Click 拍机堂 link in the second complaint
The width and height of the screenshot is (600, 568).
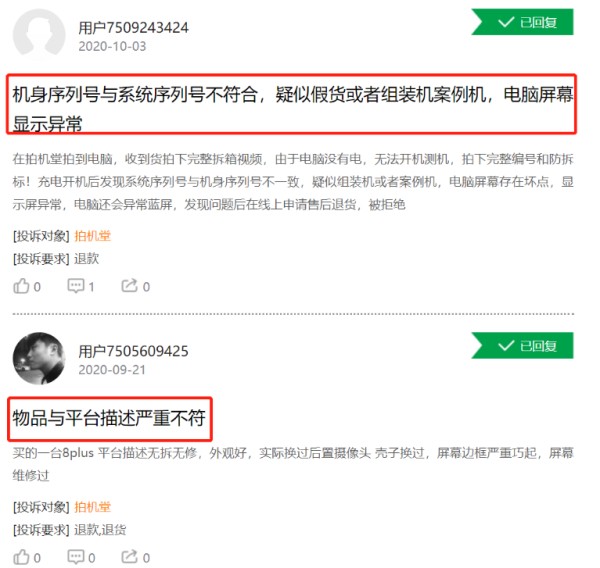92,507
